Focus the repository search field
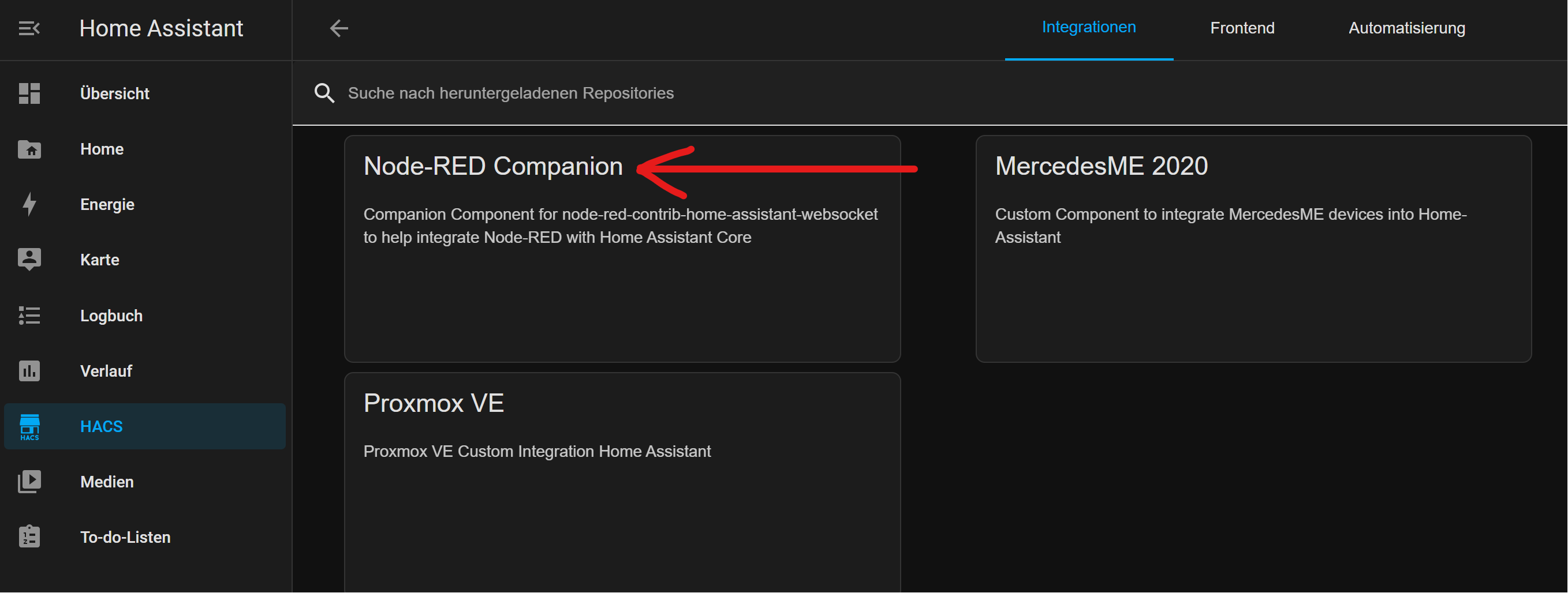The height and width of the screenshot is (593, 1568). pyautogui.click(x=730, y=93)
